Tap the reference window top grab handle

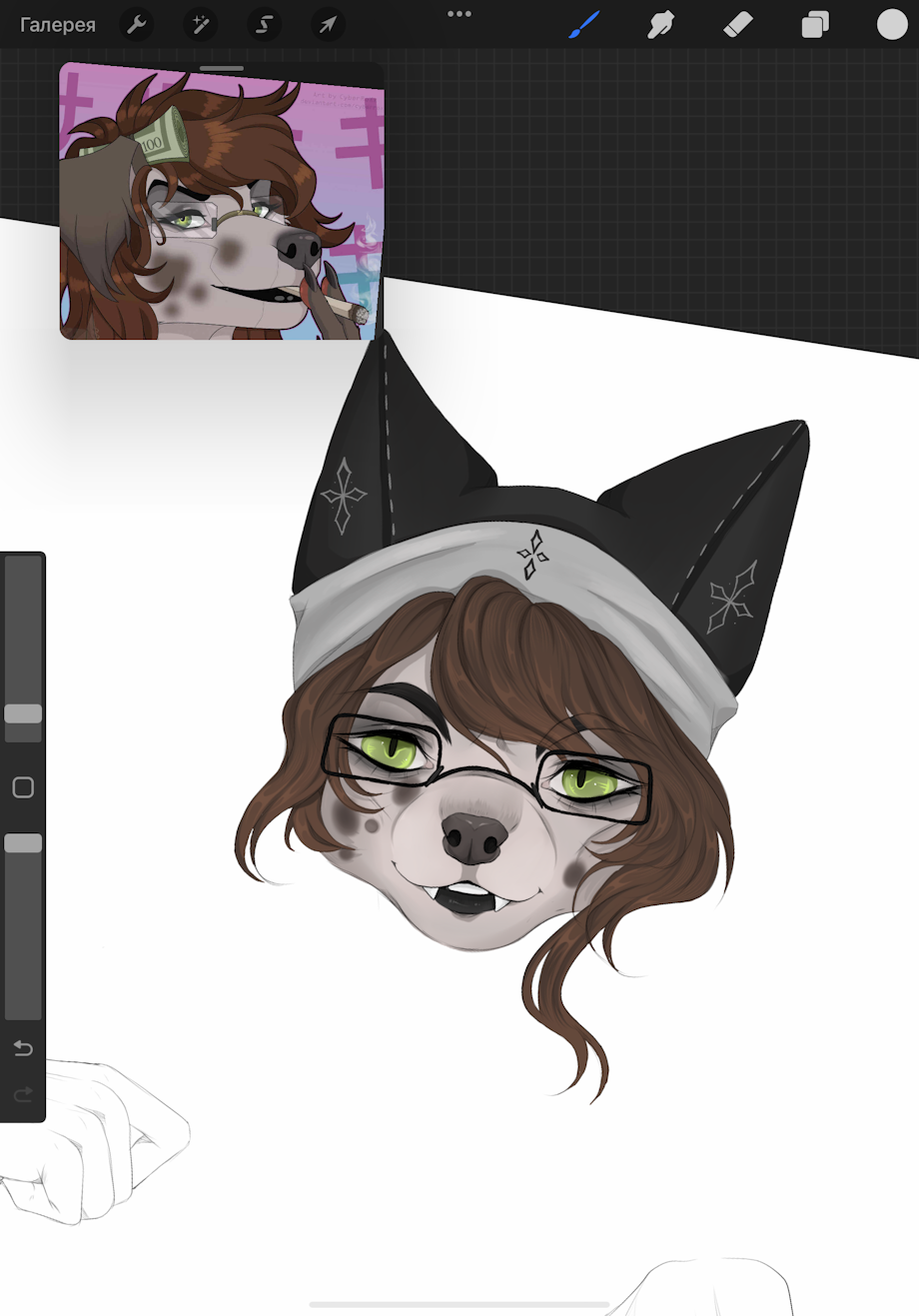(222, 69)
